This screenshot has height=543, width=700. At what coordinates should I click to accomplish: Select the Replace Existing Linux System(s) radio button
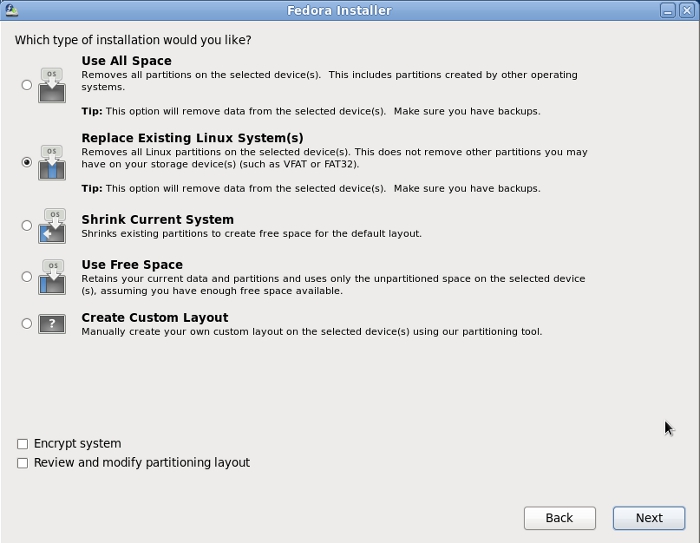[27, 162]
